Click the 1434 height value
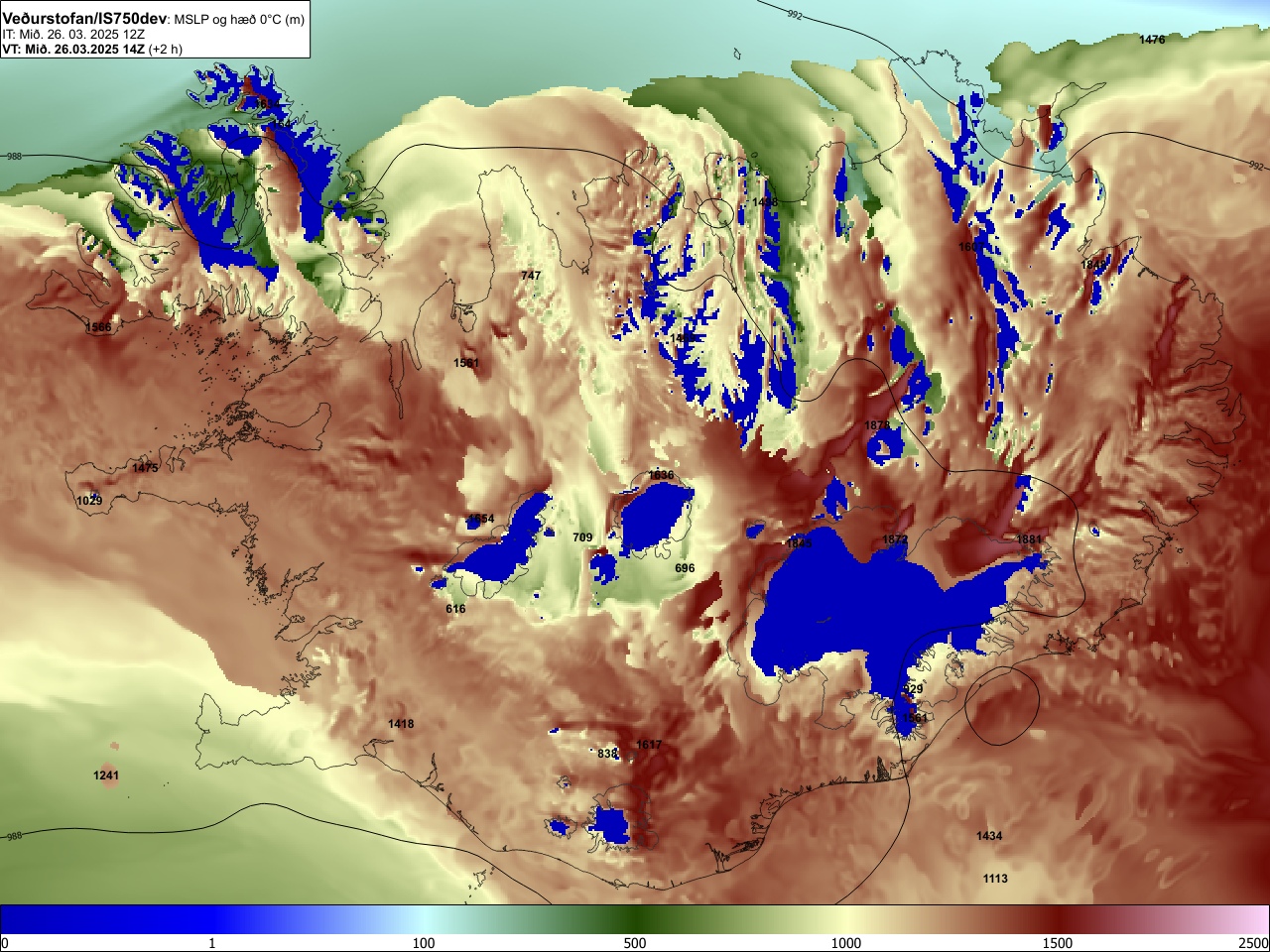1270x952 pixels. (x=989, y=836)
